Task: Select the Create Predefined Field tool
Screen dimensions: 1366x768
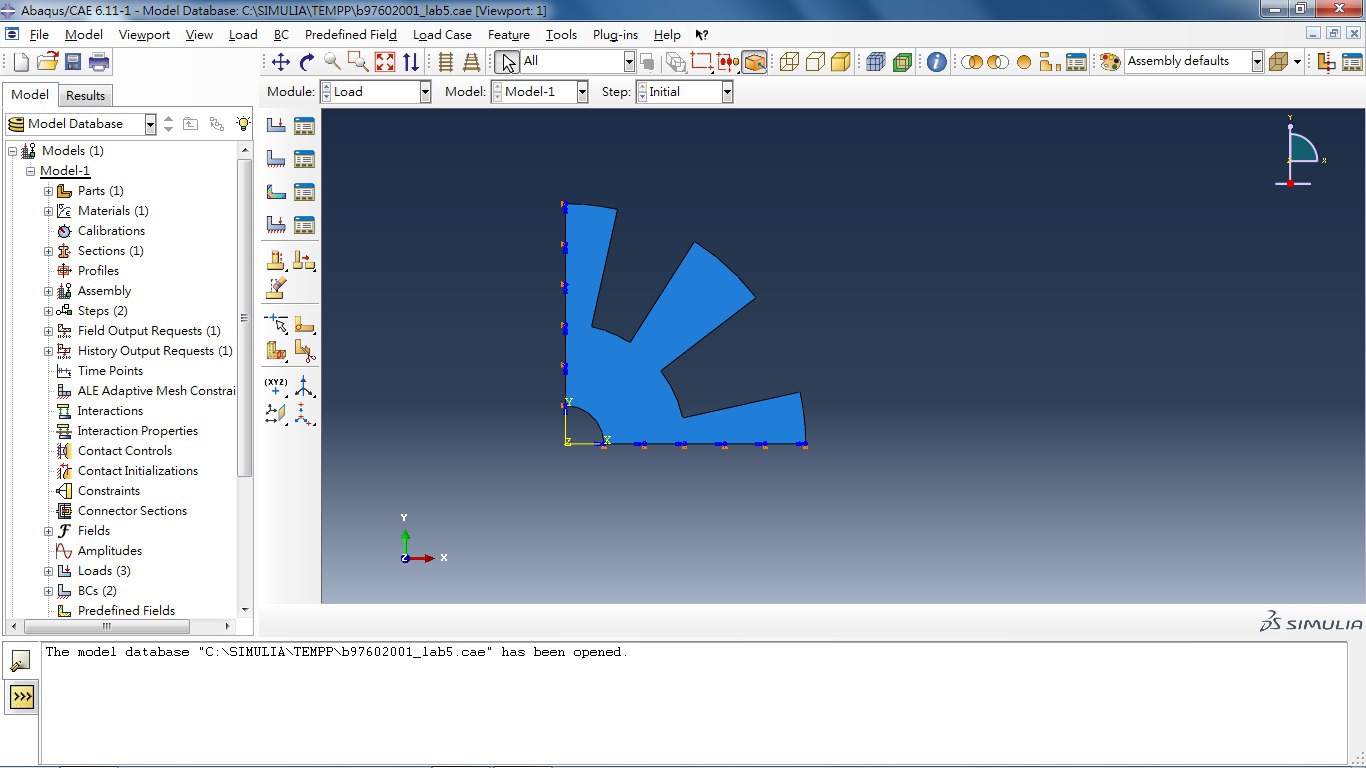Action: pos(276,191)
